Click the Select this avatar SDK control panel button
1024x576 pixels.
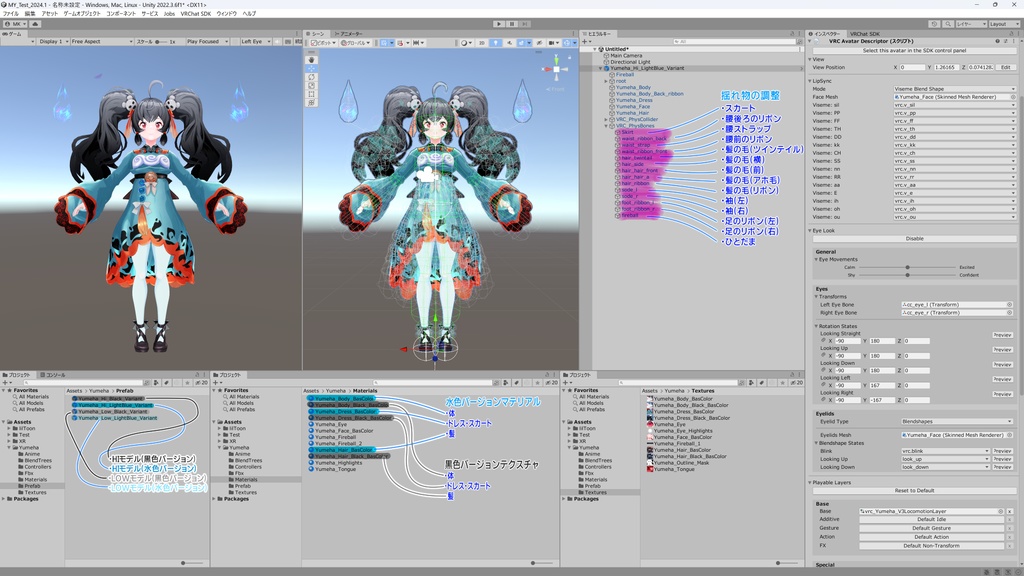915,50
